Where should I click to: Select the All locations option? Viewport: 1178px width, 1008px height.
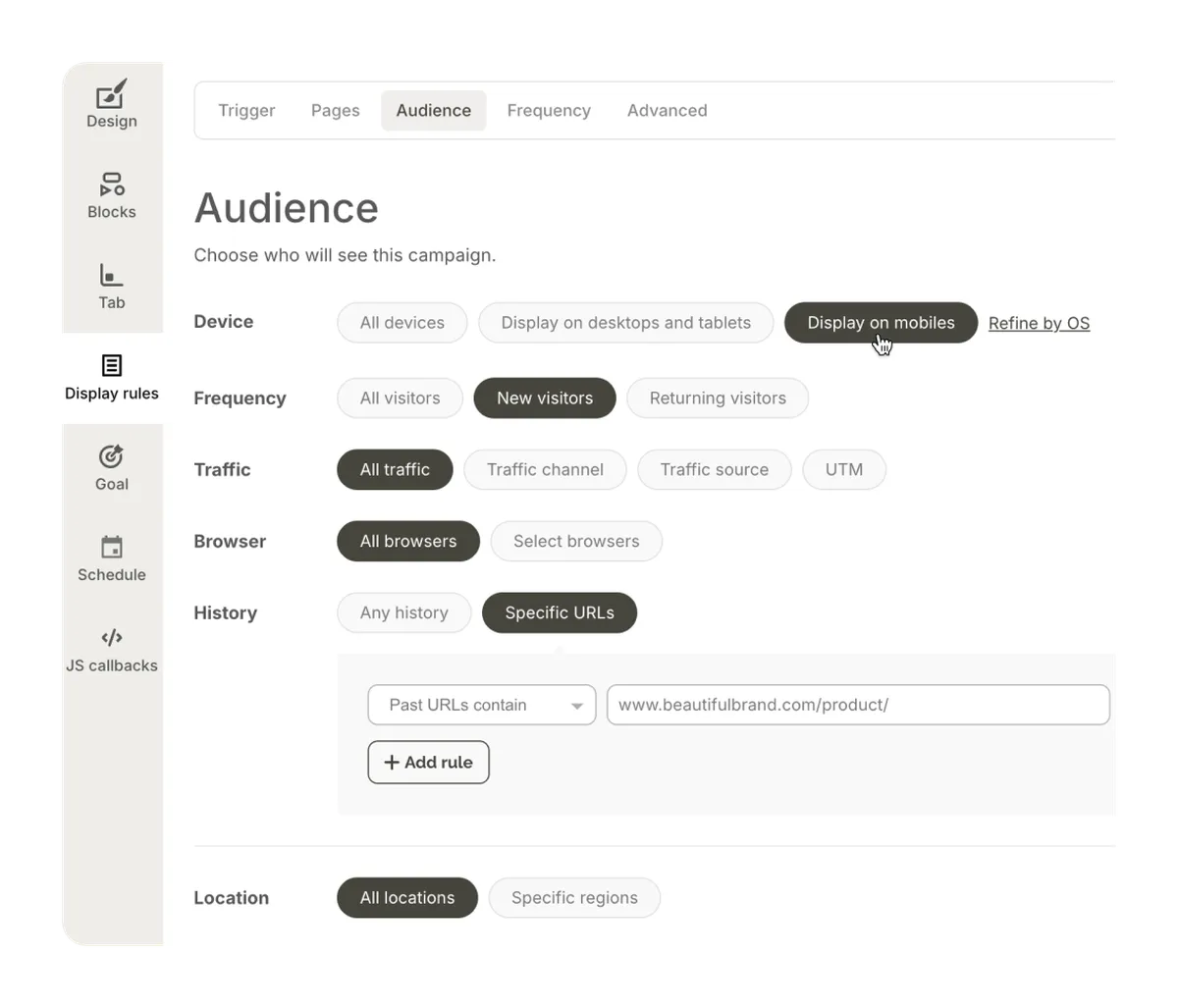(406, 898)
